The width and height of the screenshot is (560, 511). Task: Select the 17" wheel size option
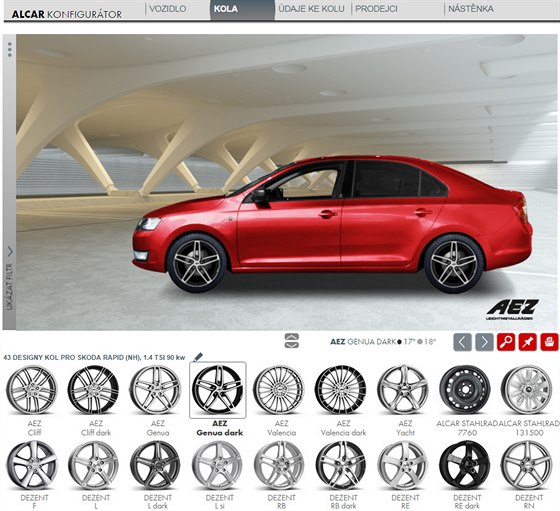pos(406,342)
